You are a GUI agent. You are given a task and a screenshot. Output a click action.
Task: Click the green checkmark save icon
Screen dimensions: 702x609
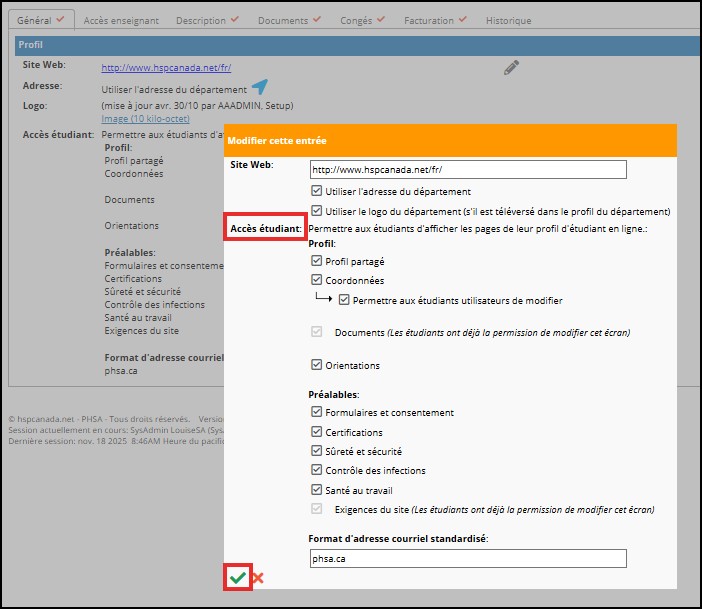(237, 578)
